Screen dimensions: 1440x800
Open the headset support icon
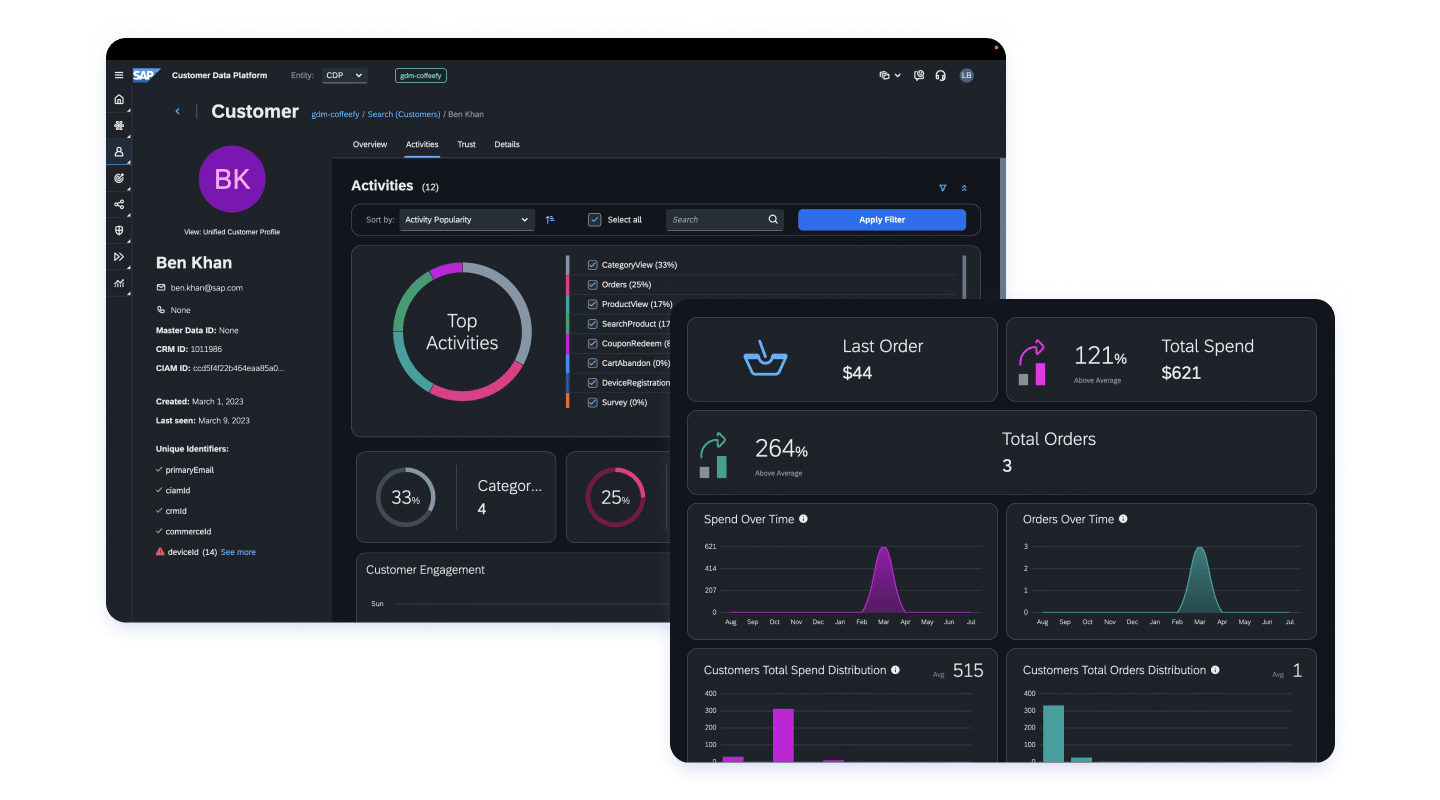click(x=941, y=75)
